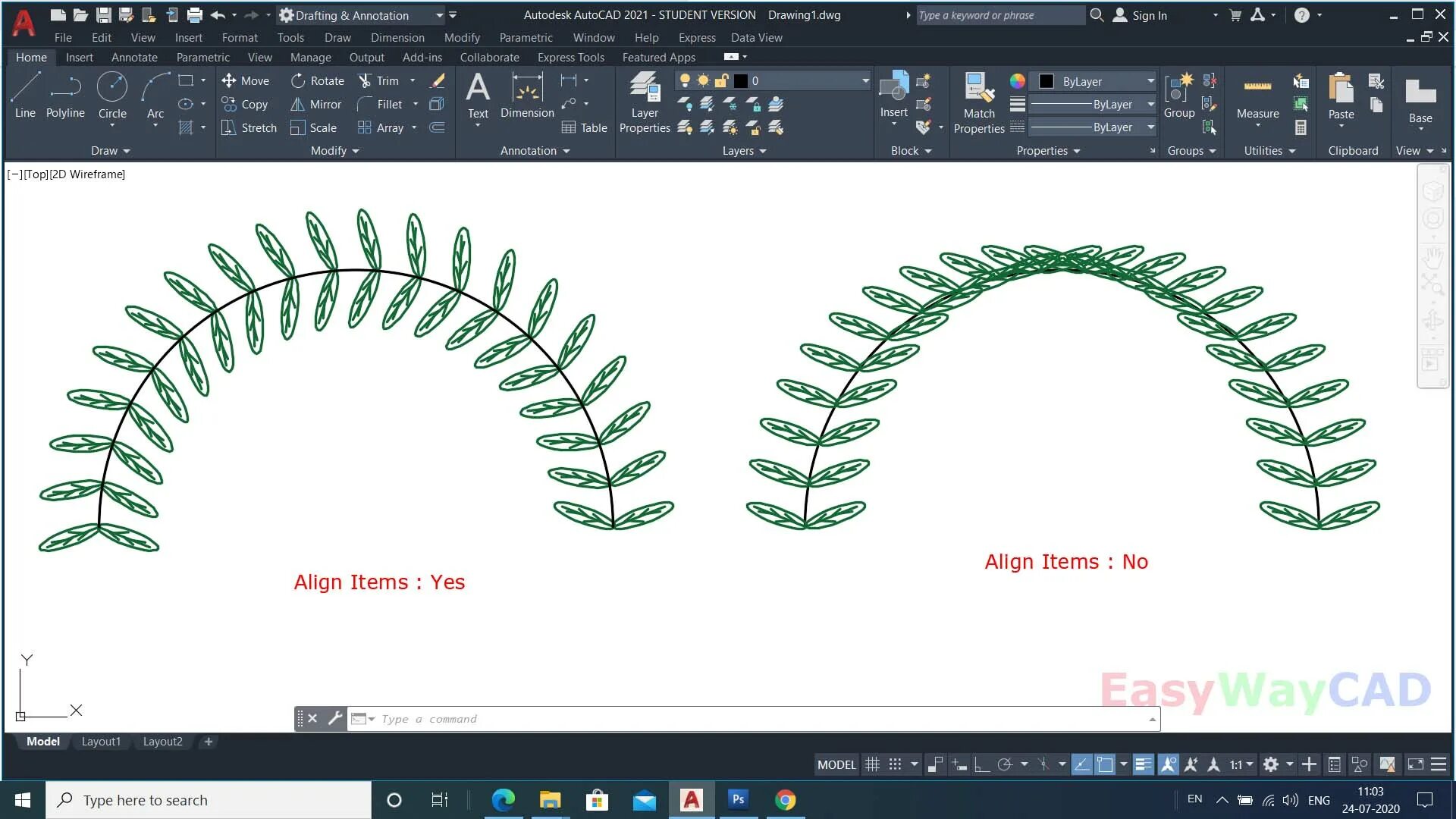Open the Dimension menu
Viewport: 1456px width, 819px height.
(397, 37)
